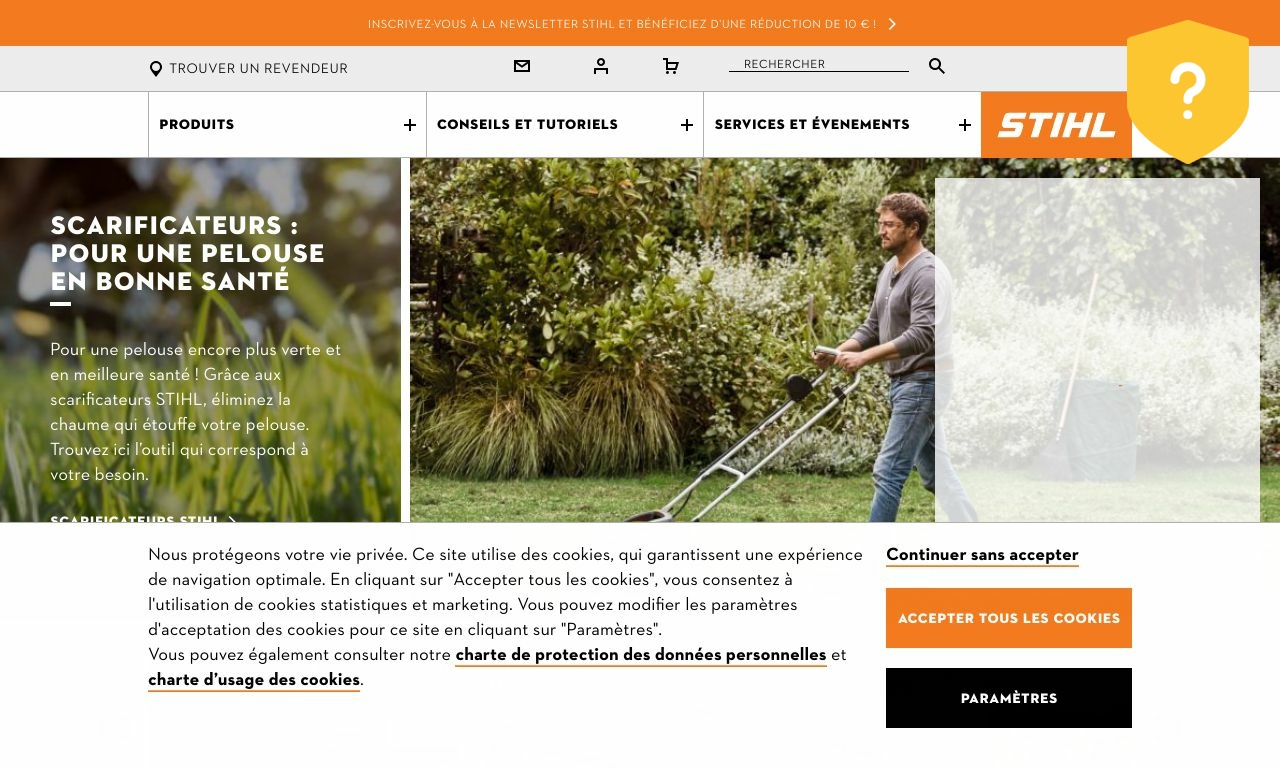Open the user account icon
Viewport: 1280px width, 768px height.
(601, 66)
